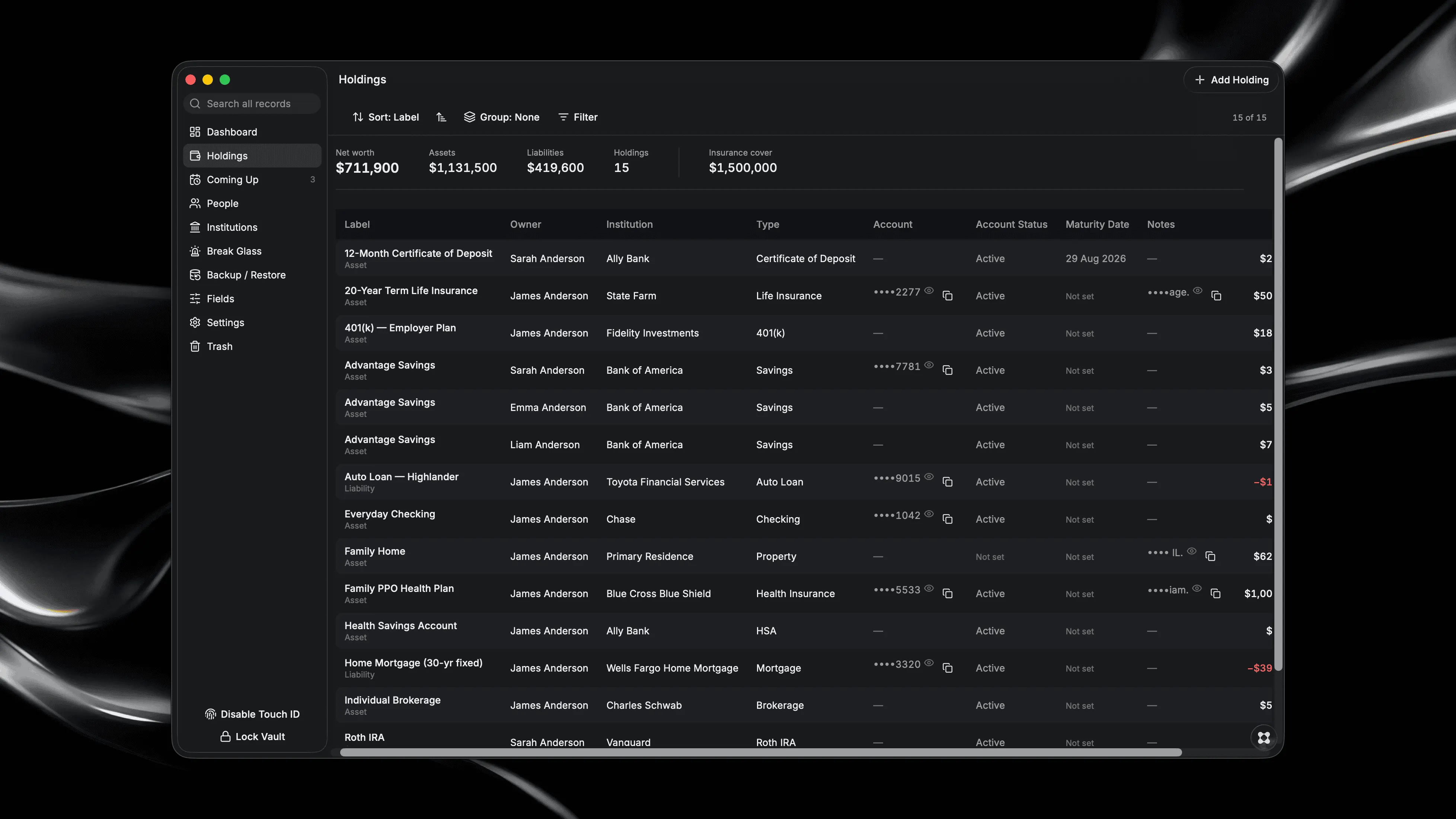Reveal the Family PPO Health Plan masked note

pos(1197,589)
